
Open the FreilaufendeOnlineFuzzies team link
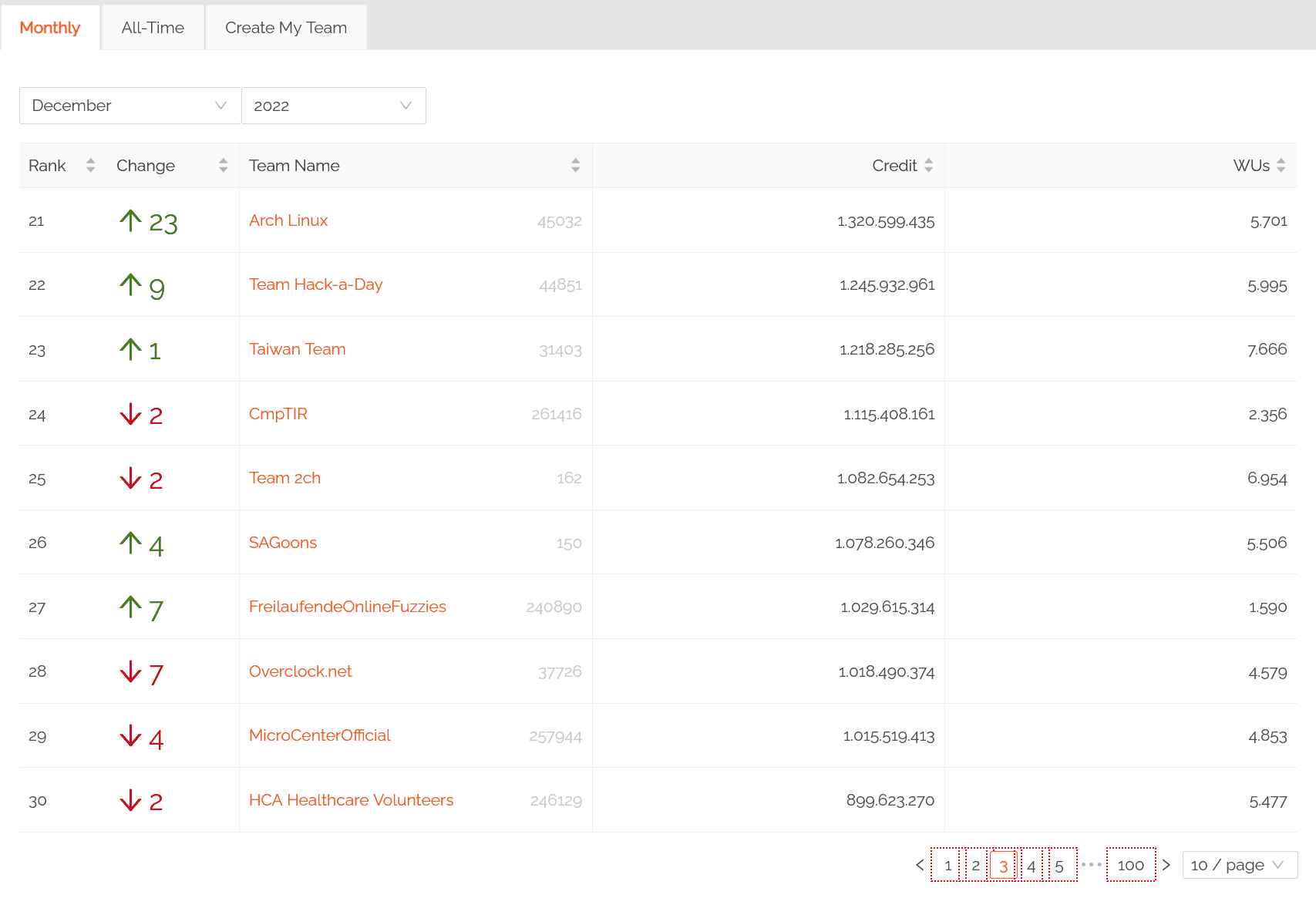(347, 607)
